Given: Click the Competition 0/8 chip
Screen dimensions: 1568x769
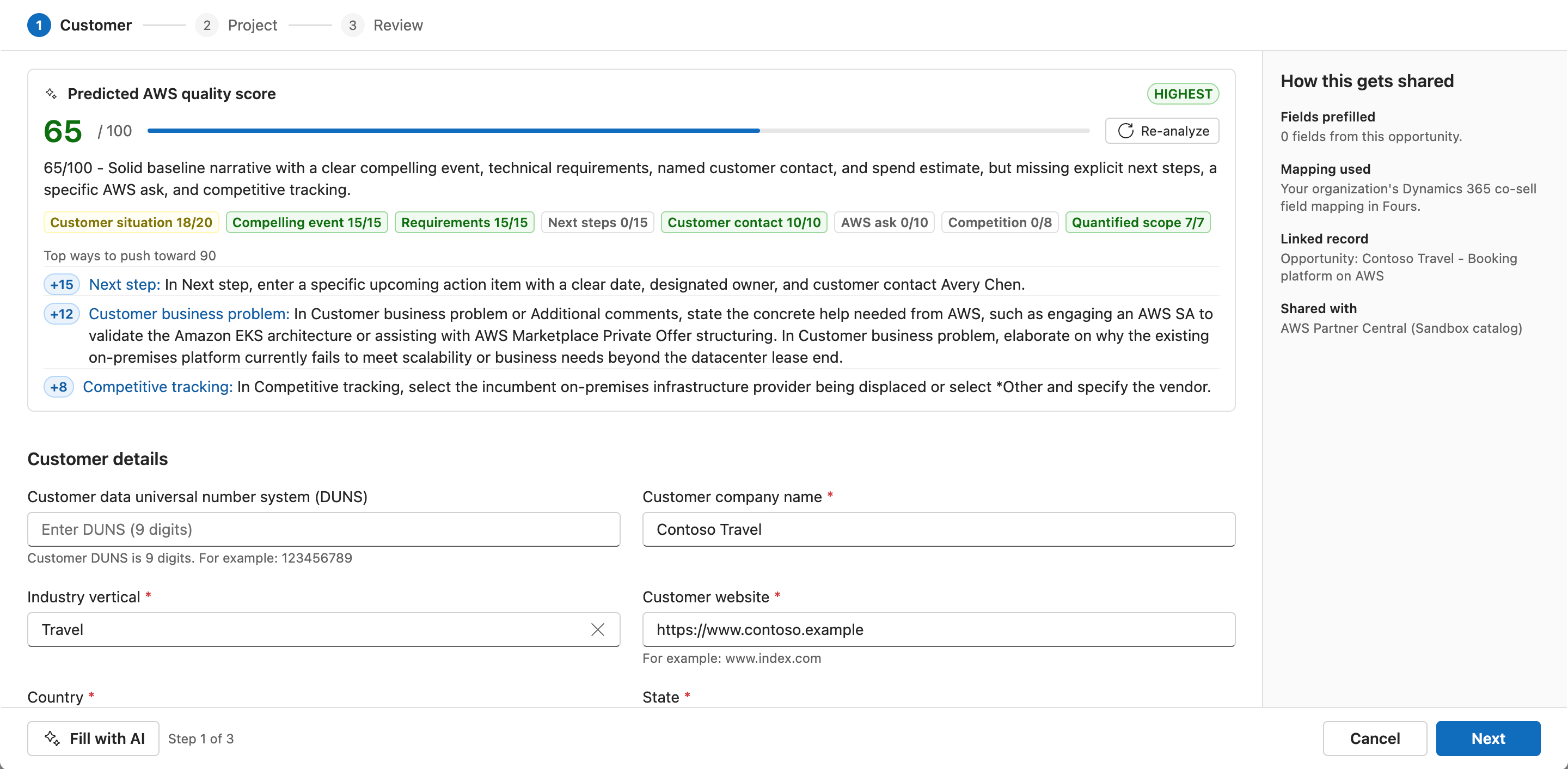Looking at the screenshot, I should 1000,223.
